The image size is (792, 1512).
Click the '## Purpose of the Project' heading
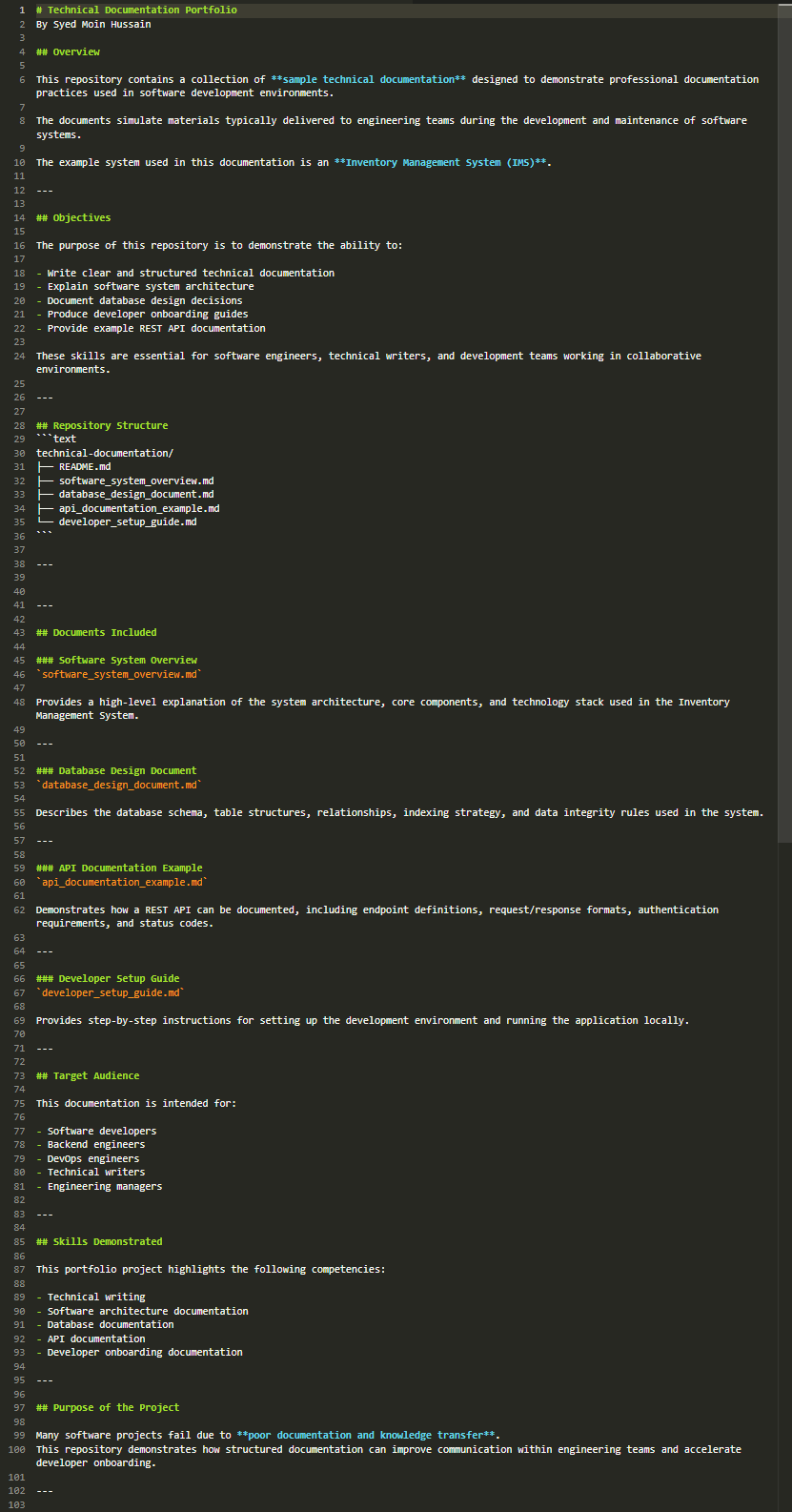tap(108, 1407)
